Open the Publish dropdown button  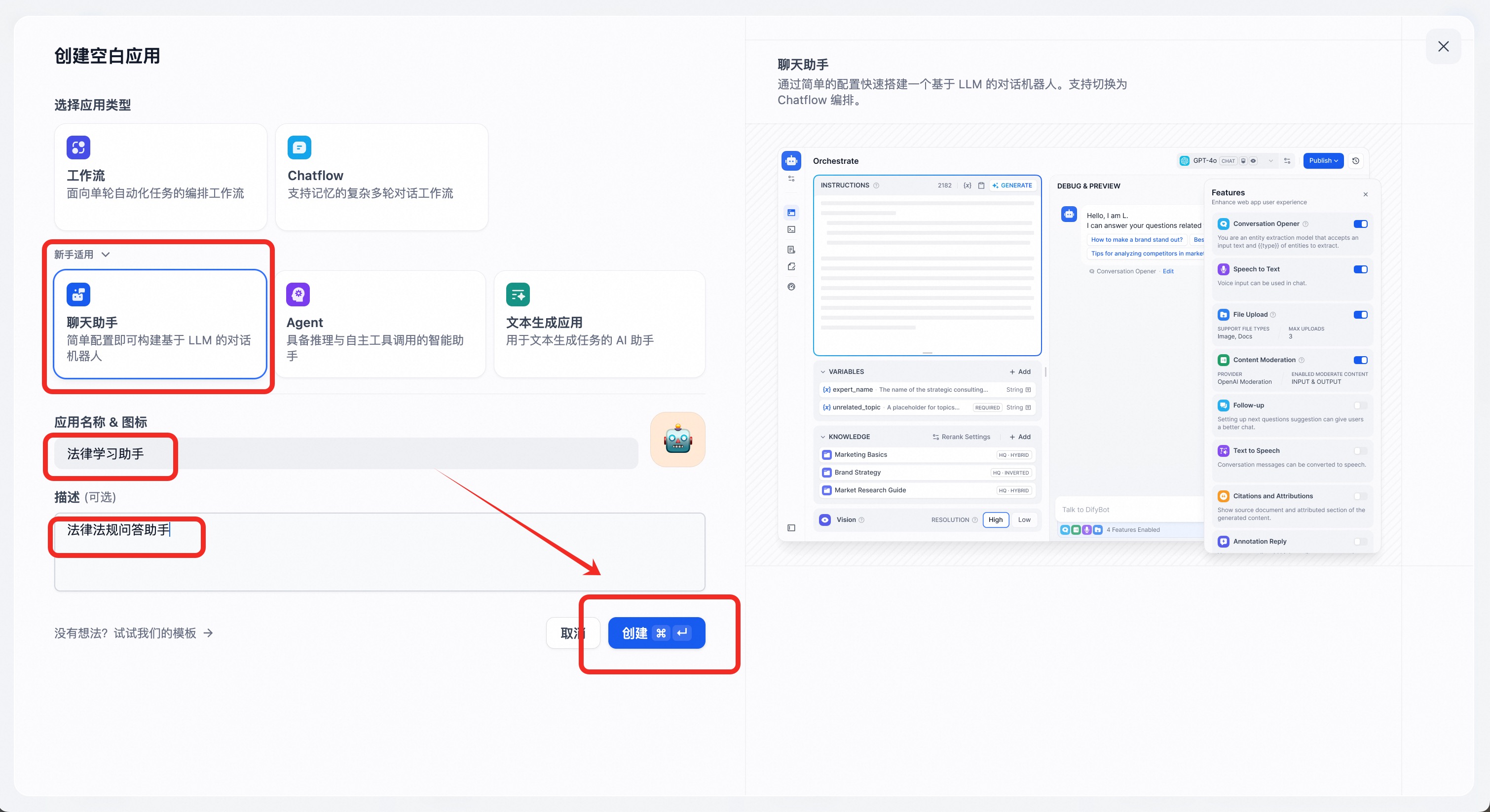pyautogui.click(x=1323, y=161)
